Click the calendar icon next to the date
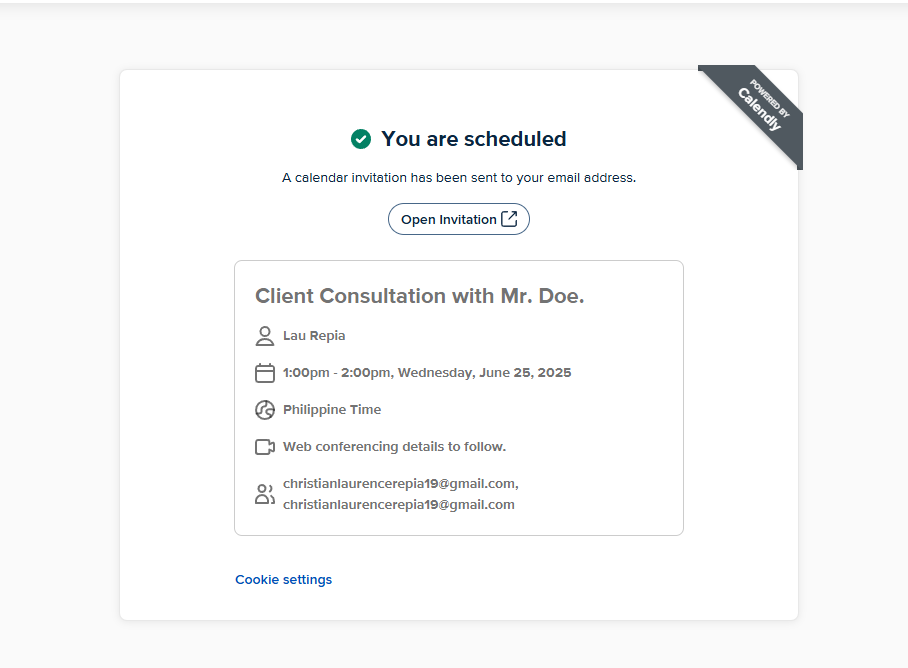 265,373
